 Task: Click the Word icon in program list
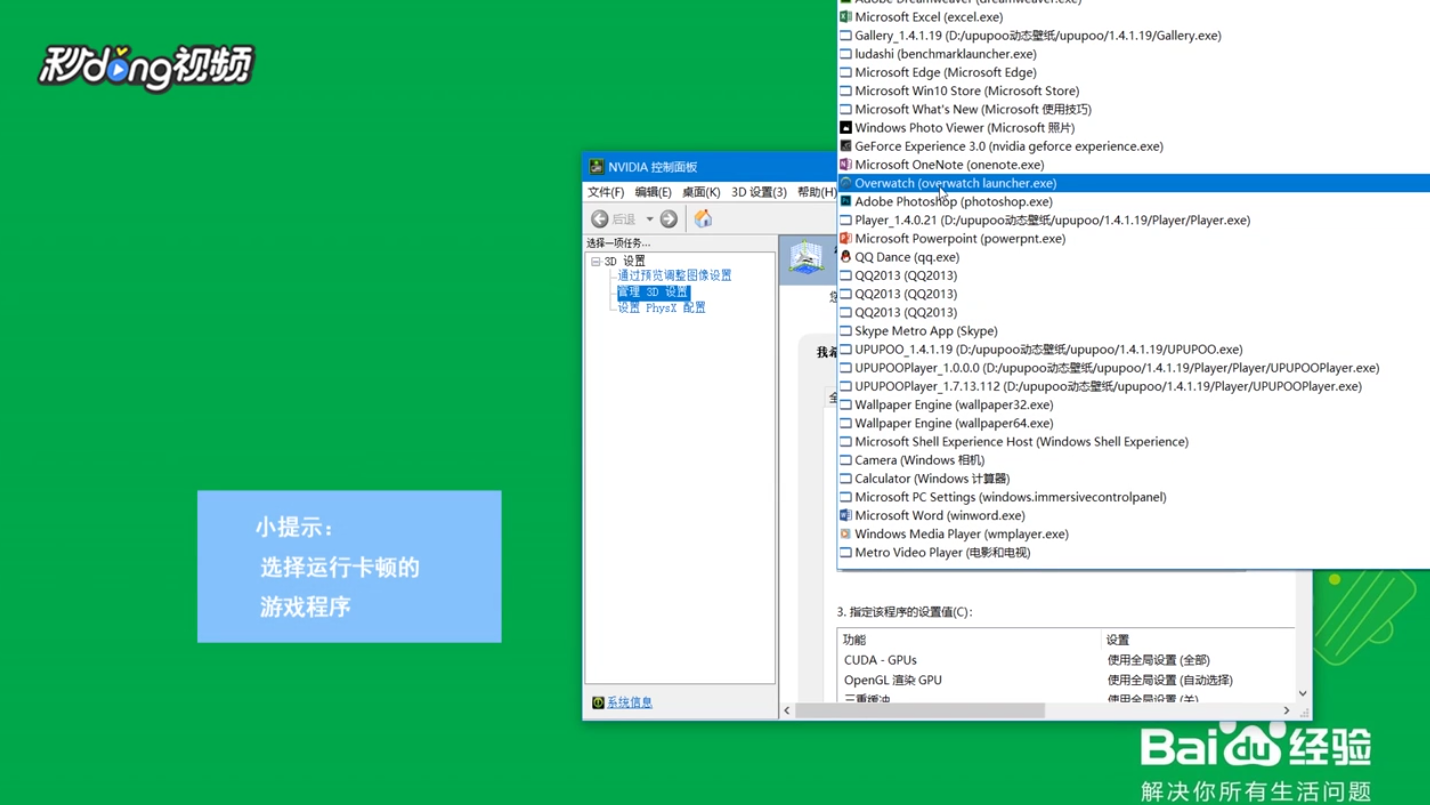(x=845, y=516)
